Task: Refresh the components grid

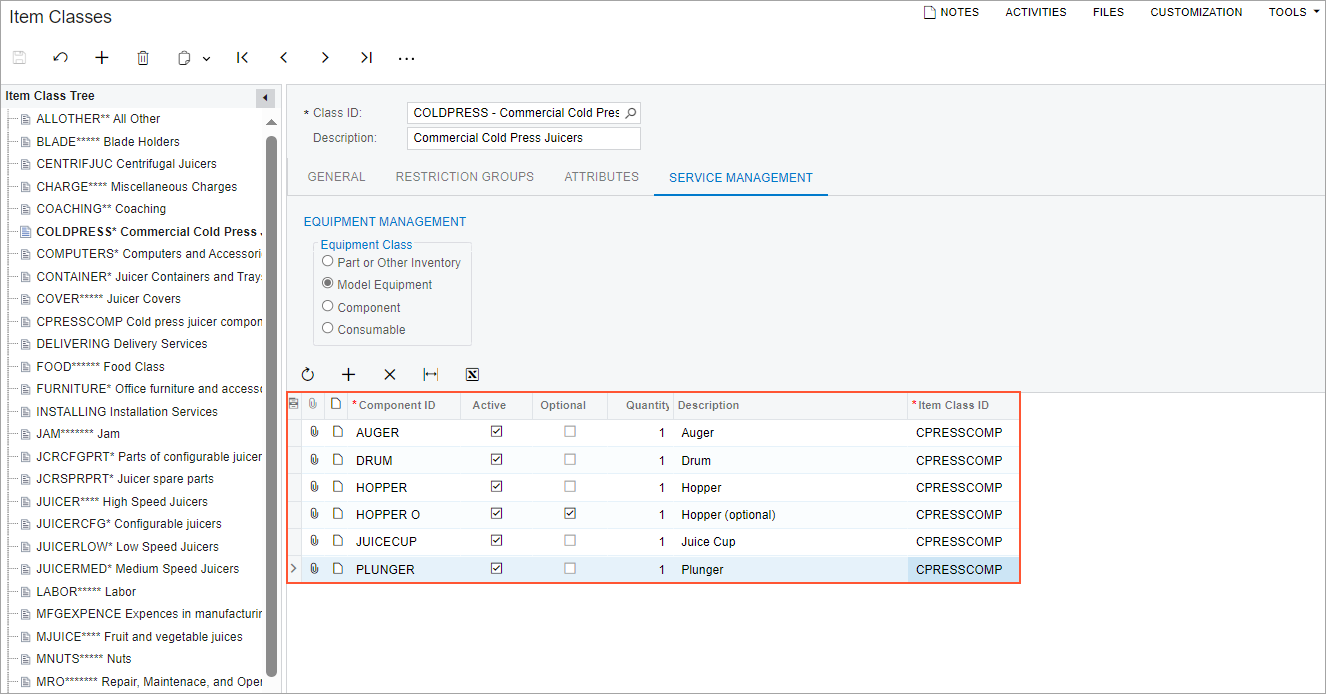Action: pos(308,375)
